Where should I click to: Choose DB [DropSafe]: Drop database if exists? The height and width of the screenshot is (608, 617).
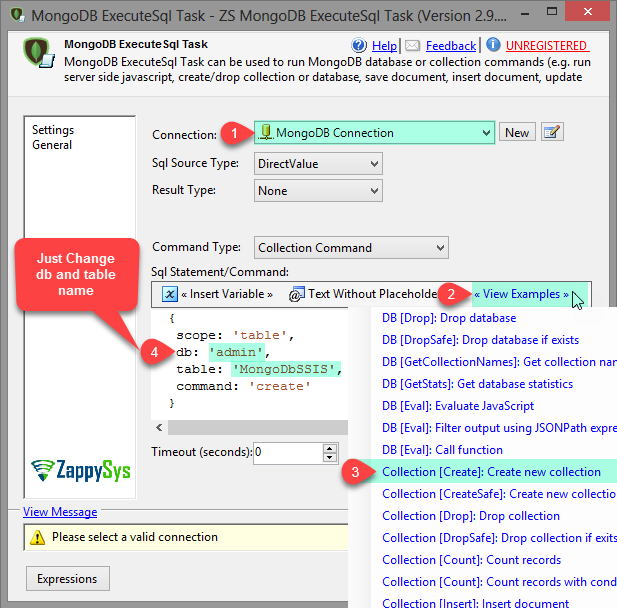tap(480, 340)
